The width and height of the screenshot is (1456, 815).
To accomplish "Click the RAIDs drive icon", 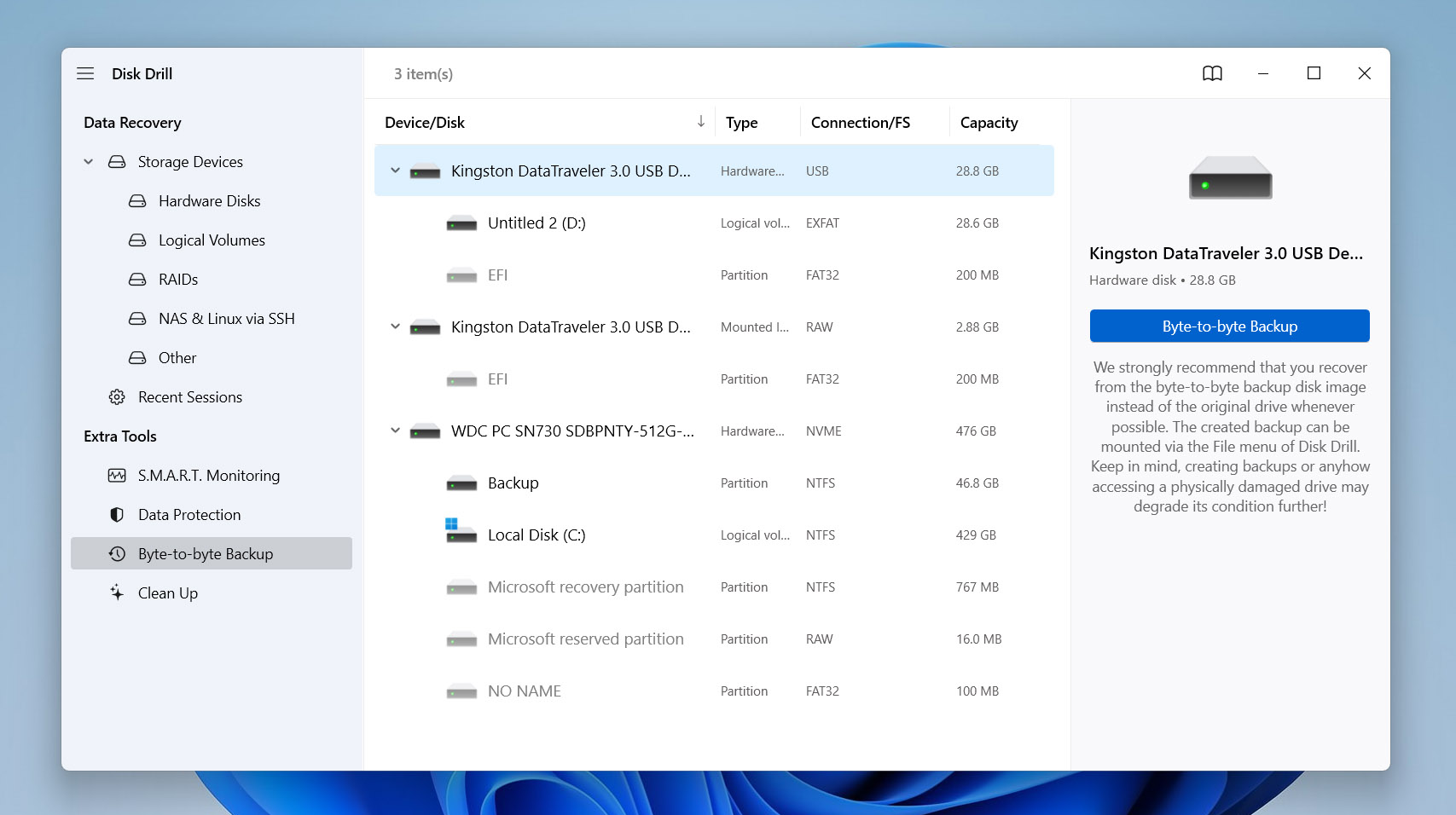I will click(x=137, y=280).
